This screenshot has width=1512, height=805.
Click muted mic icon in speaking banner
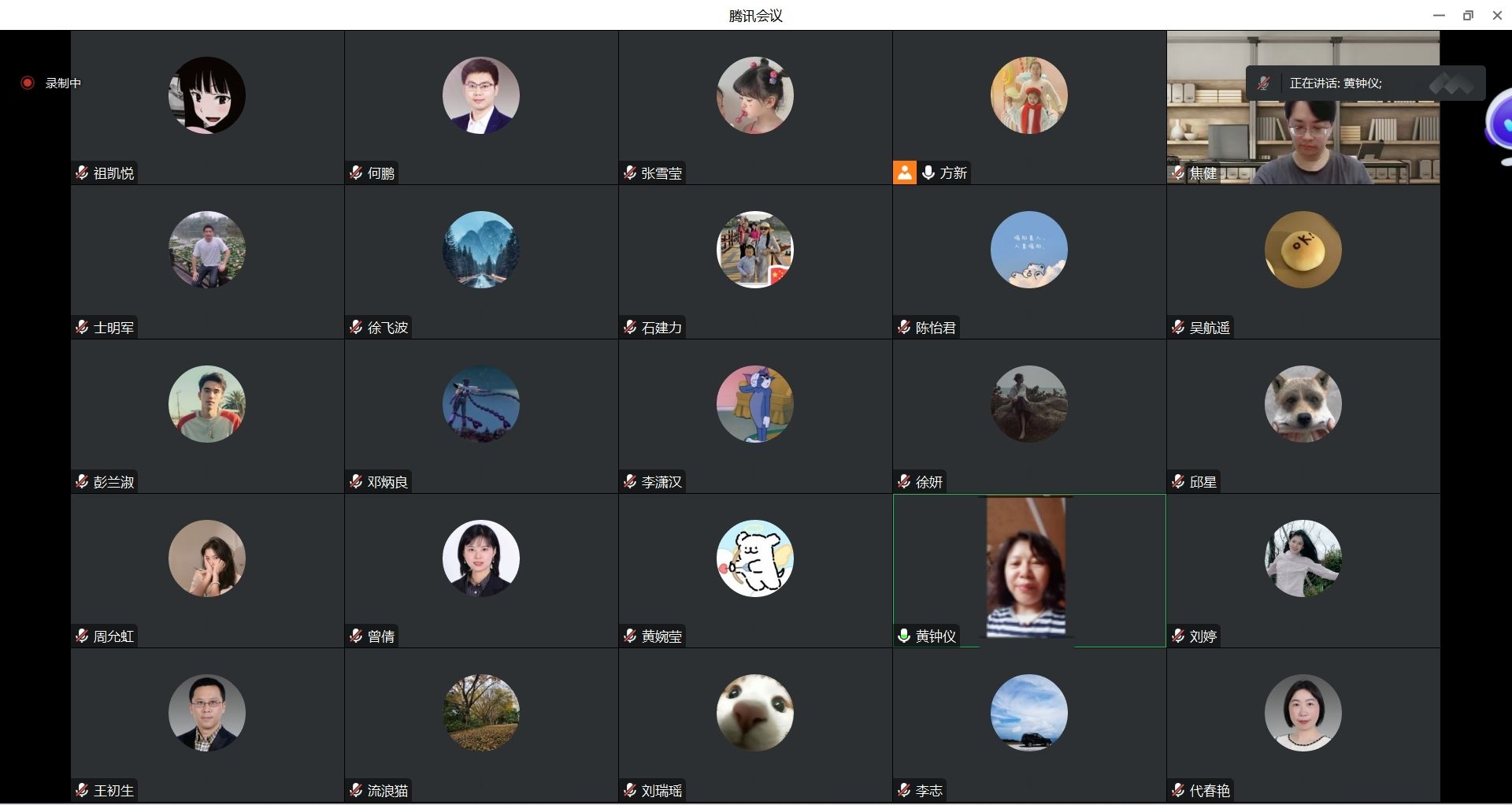coord(1263,83)
